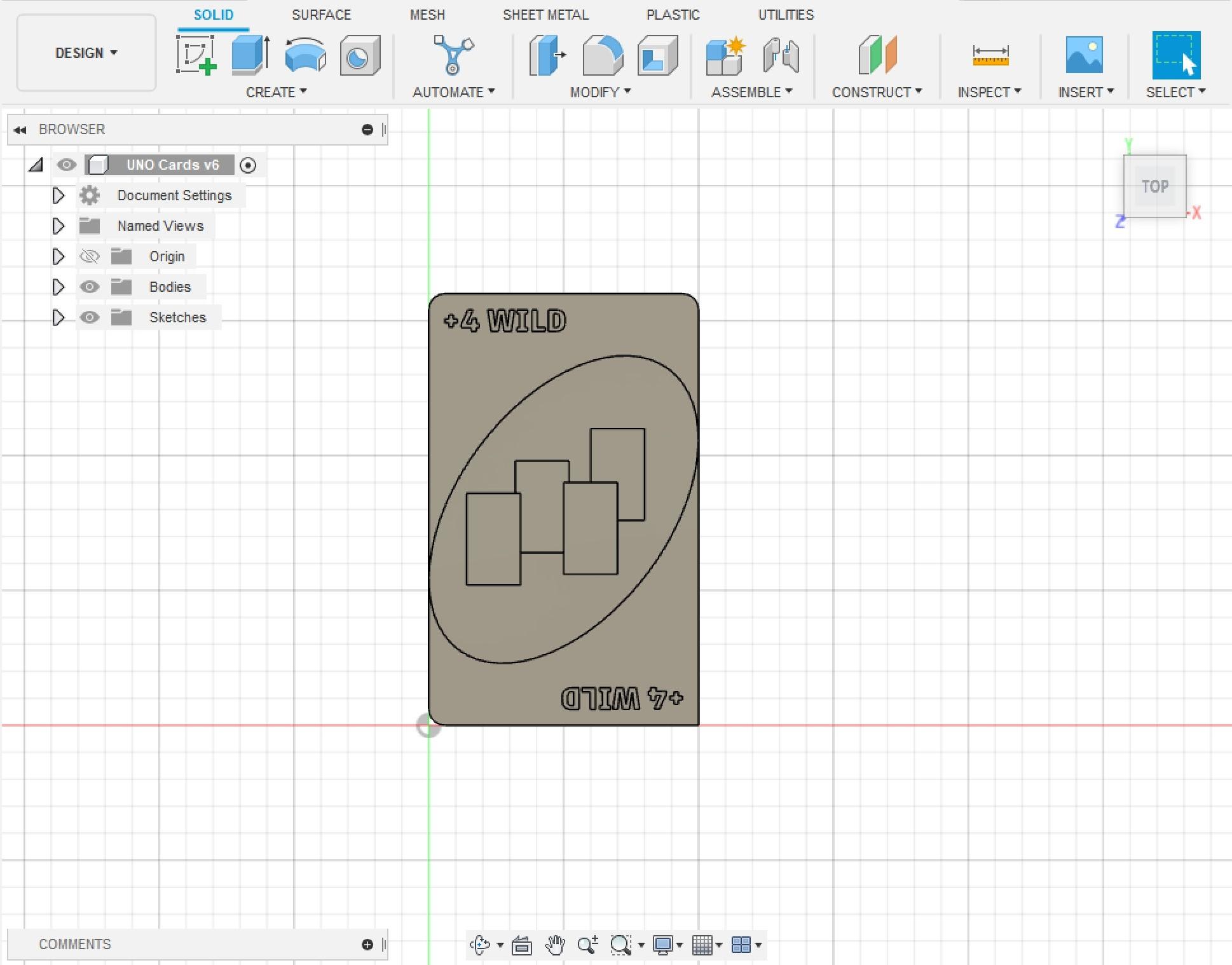Open the DESIGN workspace button
Viewport: 1232px width, 965px height.
coord(86,53)
